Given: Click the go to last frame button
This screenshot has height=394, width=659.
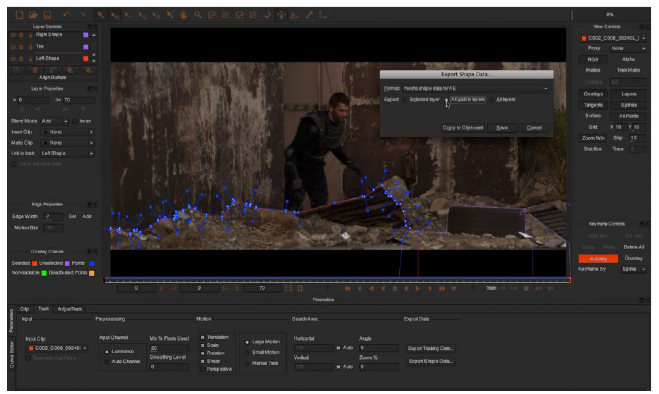Looking at the screenshot, I should pyautogui.click(x=442, y=288).
